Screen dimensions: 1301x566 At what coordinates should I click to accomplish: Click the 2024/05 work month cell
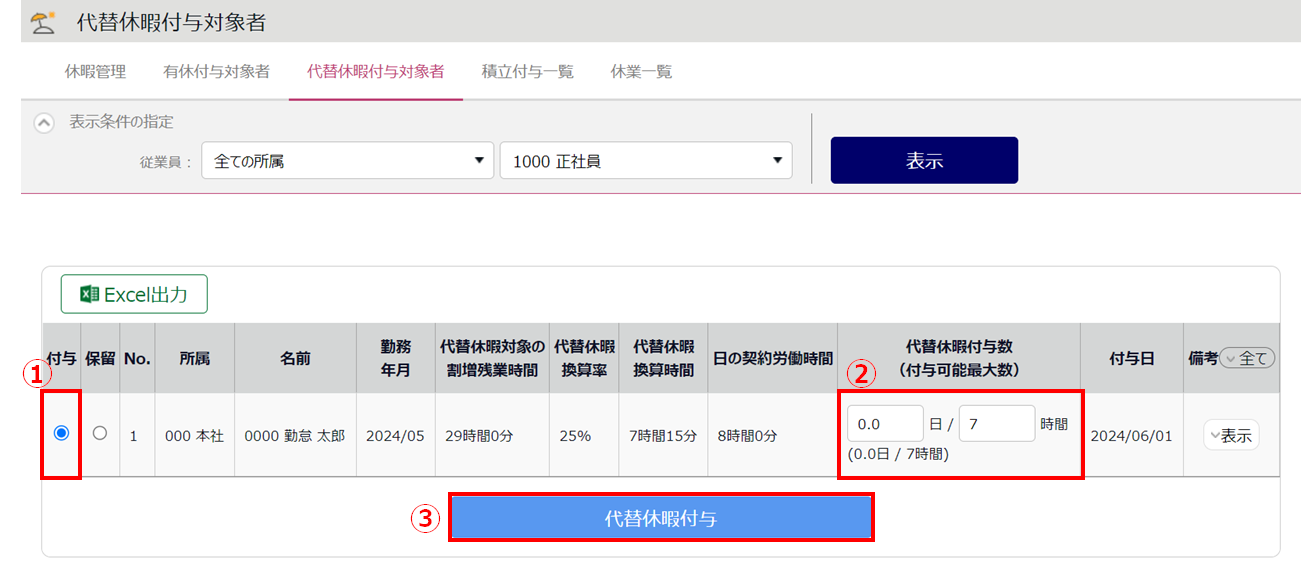click(x=396, y=436)
